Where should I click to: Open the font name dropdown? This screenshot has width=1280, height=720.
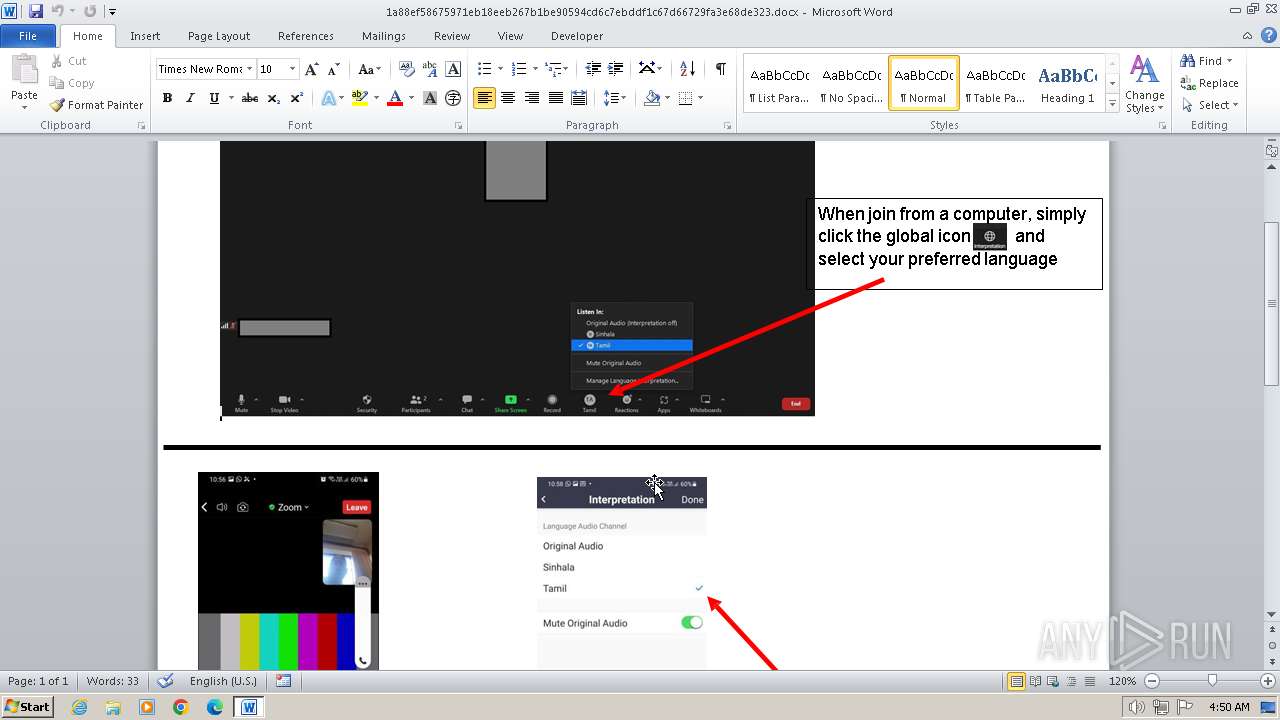249,69
